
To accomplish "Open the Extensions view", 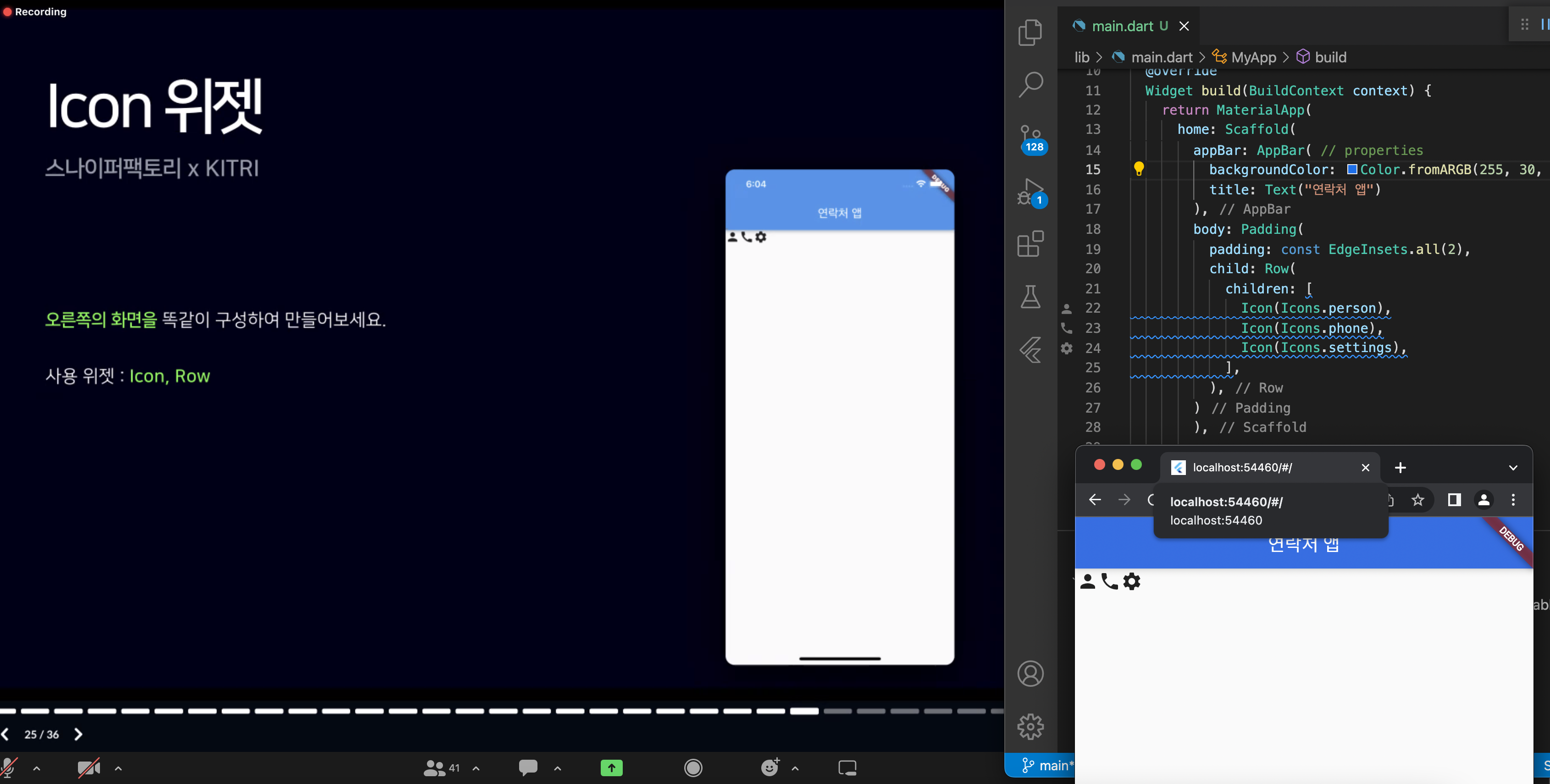I will 1030,244.
